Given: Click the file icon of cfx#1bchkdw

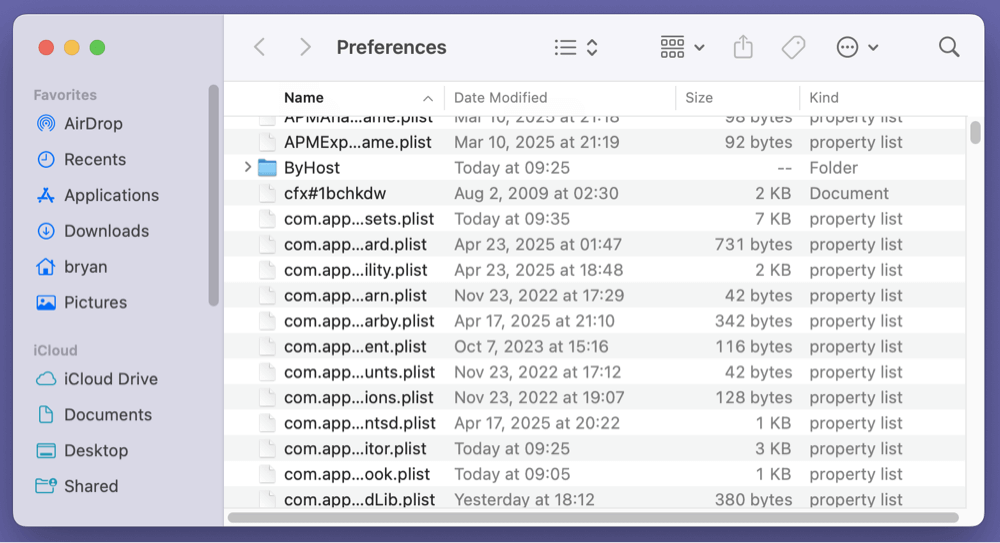Looking at the screenshot, I should point(267,193).
